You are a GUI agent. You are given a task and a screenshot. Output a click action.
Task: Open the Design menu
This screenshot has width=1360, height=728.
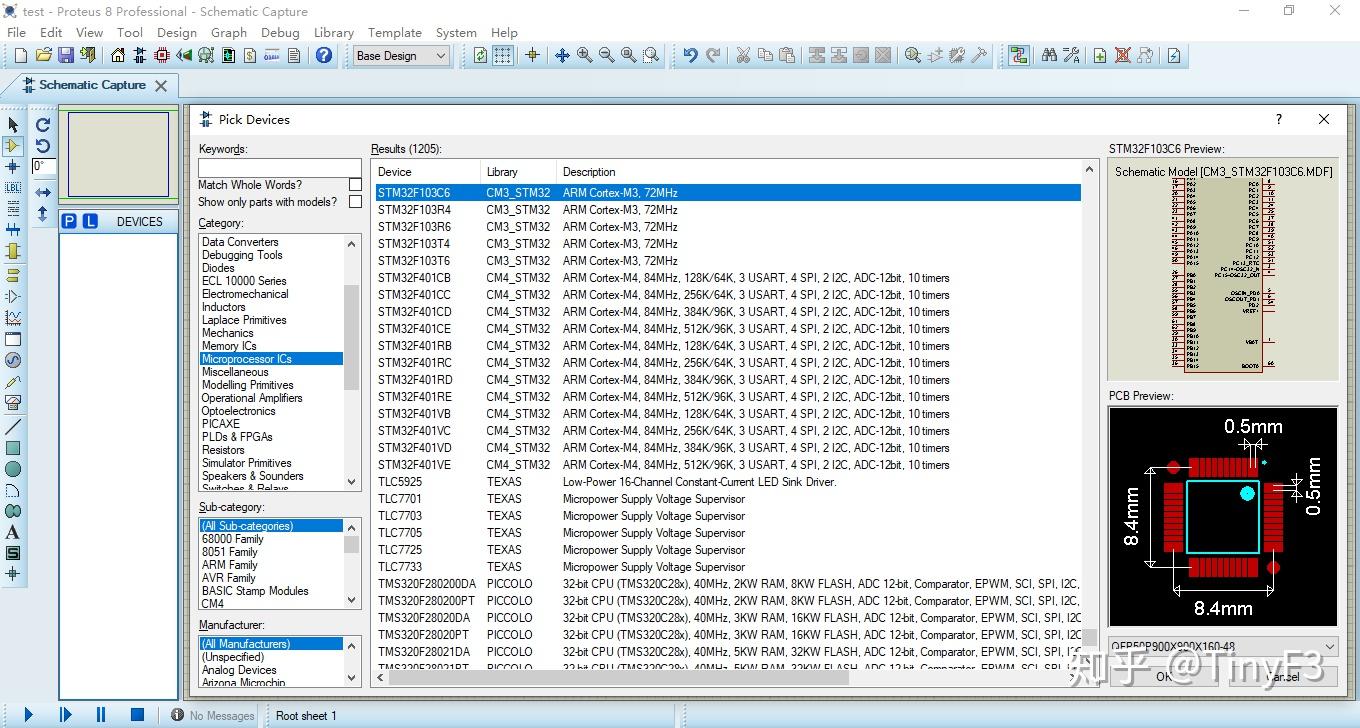[177, 32]
